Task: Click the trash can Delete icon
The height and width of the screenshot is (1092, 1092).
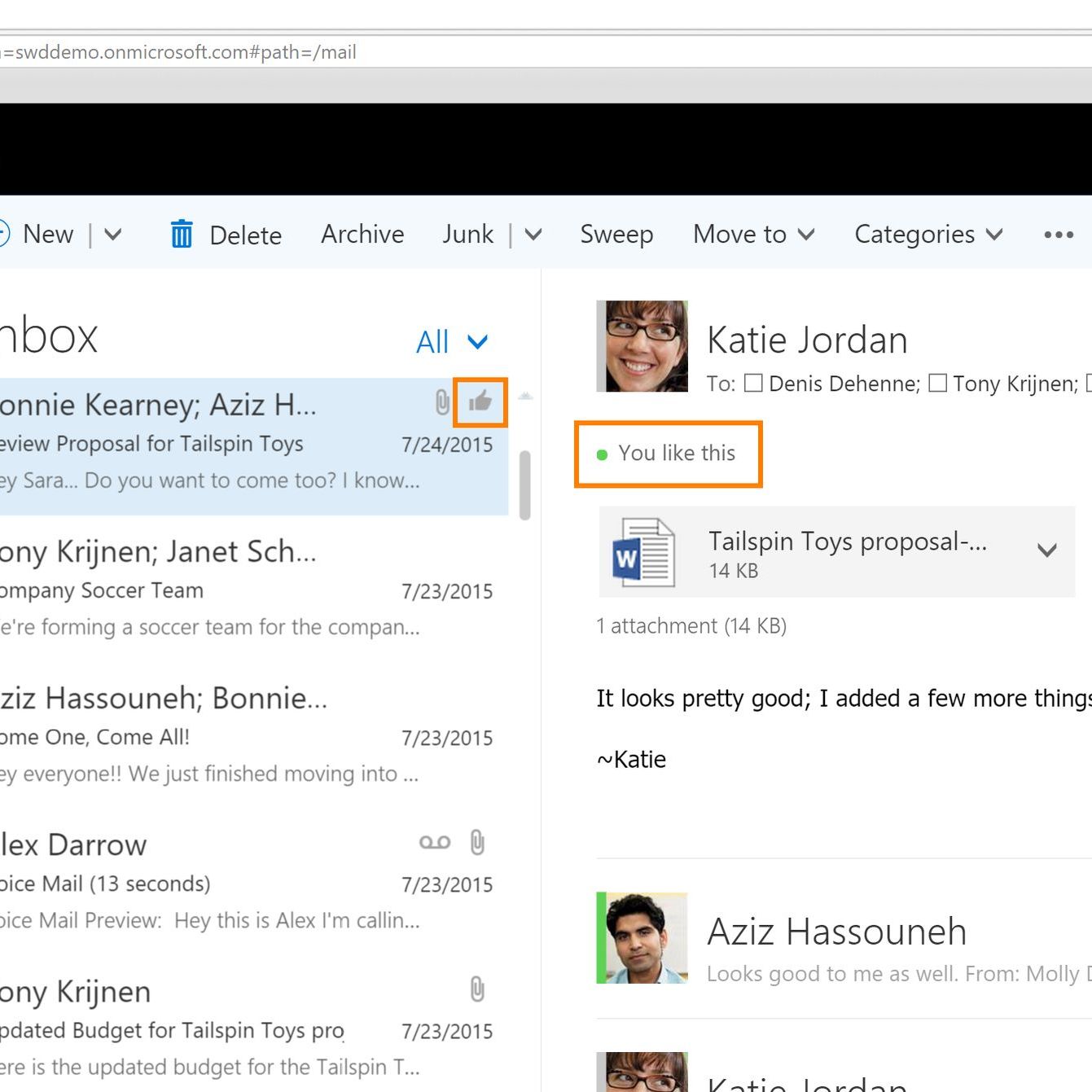Action: pos(182,235)
